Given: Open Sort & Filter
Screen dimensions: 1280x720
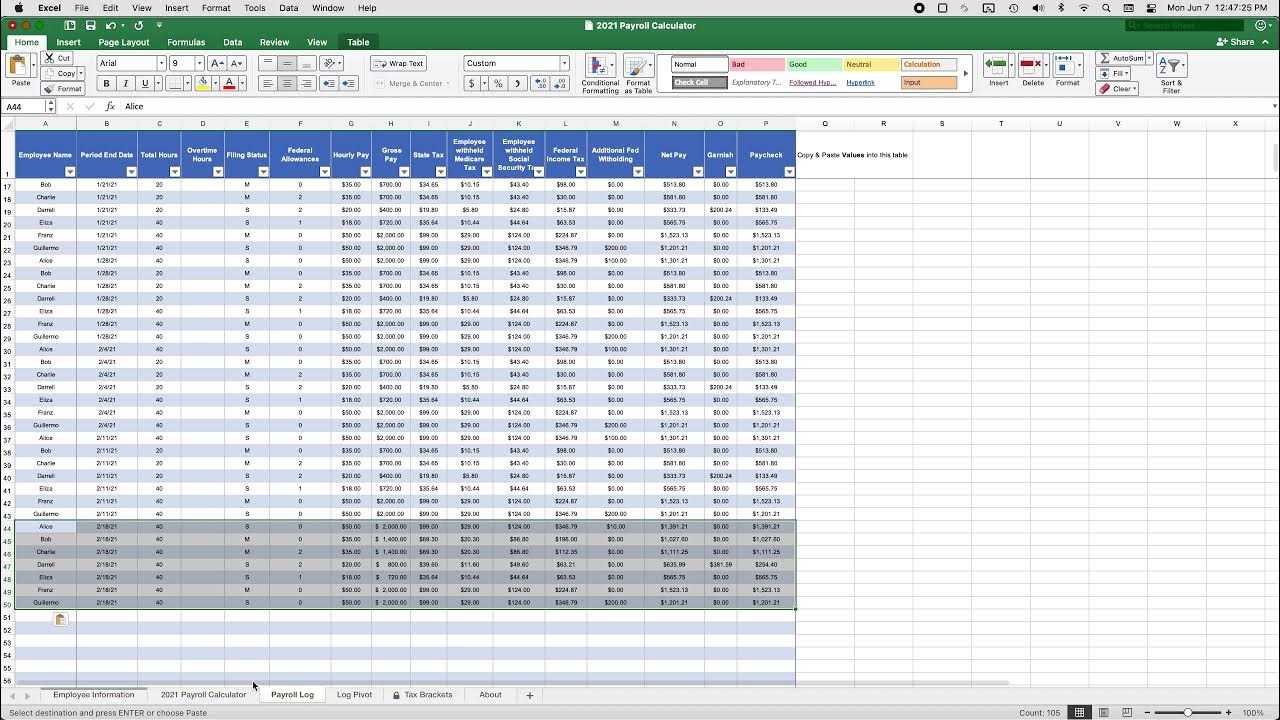Looking at the screenshot, I should click(1171, 74).
